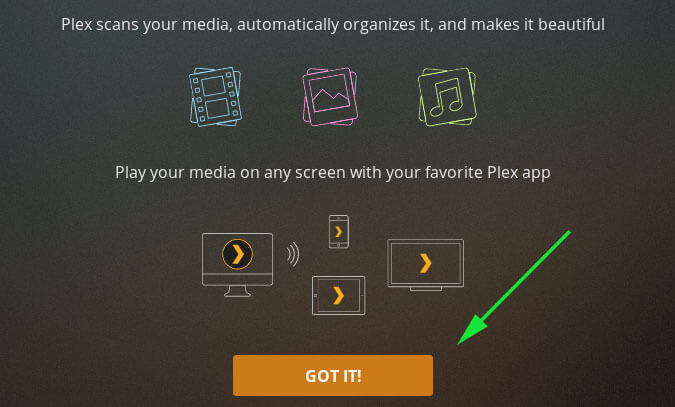Click the smartphone device icon

point(339,232)
